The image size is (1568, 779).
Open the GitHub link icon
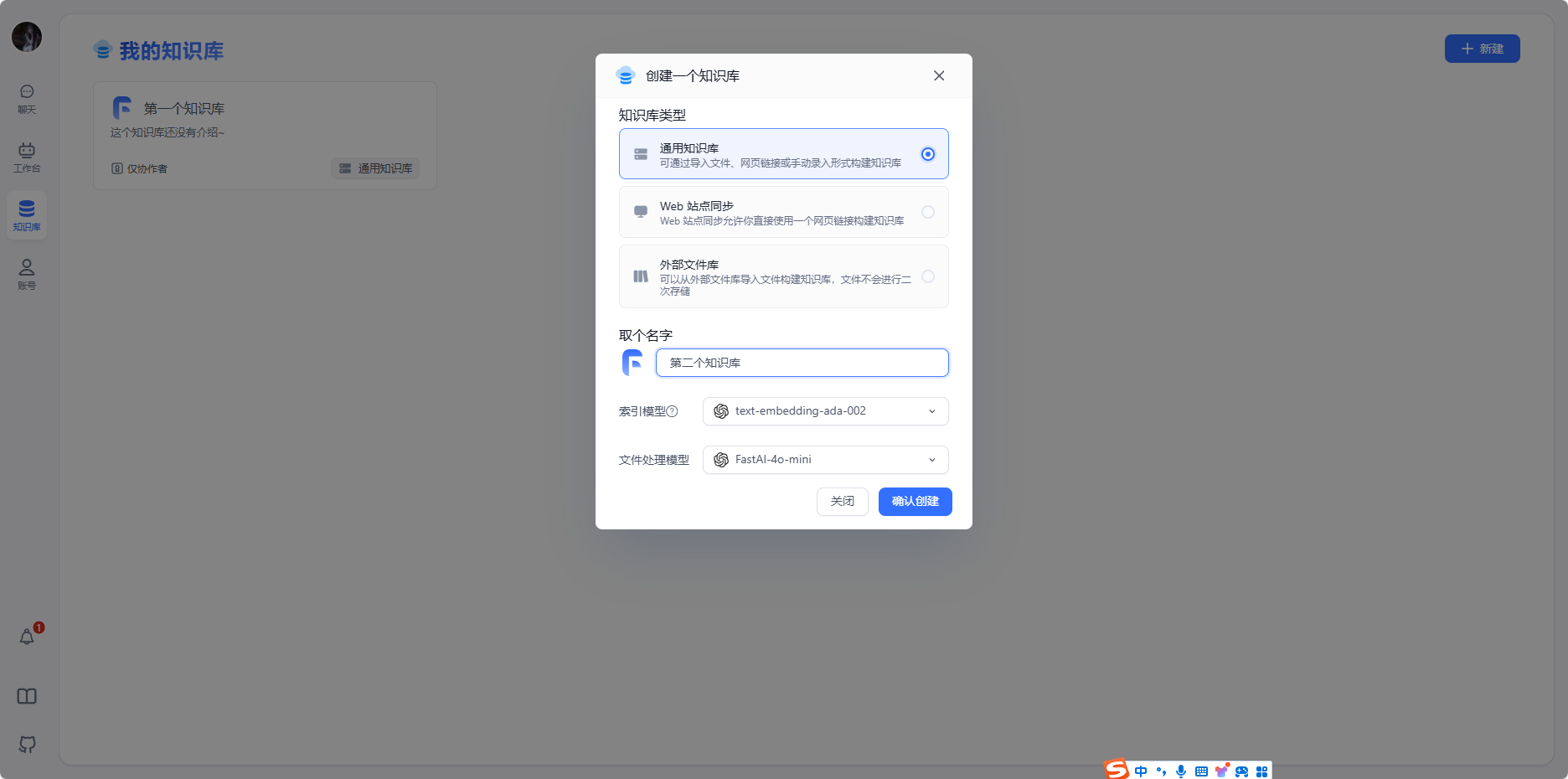pyautogui.click(x=27, y=744)
